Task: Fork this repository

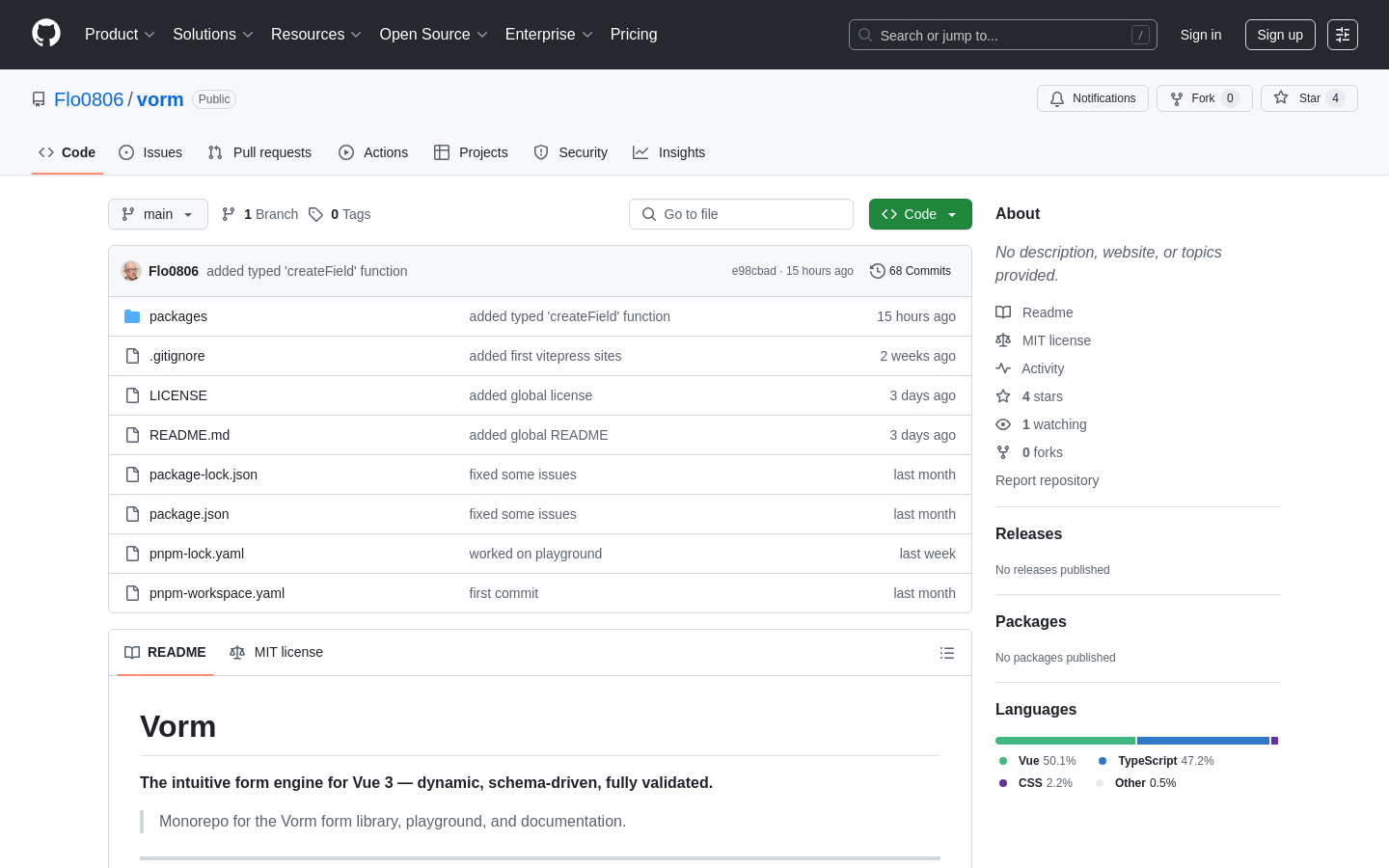Action: [x=1204, y=98]
